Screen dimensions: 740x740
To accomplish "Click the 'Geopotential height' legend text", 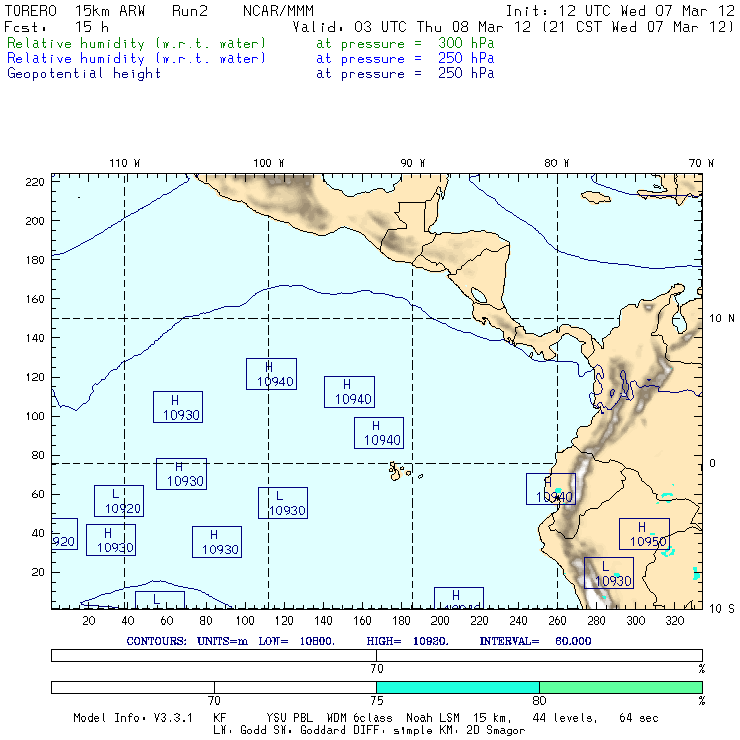I will [84, 74].
